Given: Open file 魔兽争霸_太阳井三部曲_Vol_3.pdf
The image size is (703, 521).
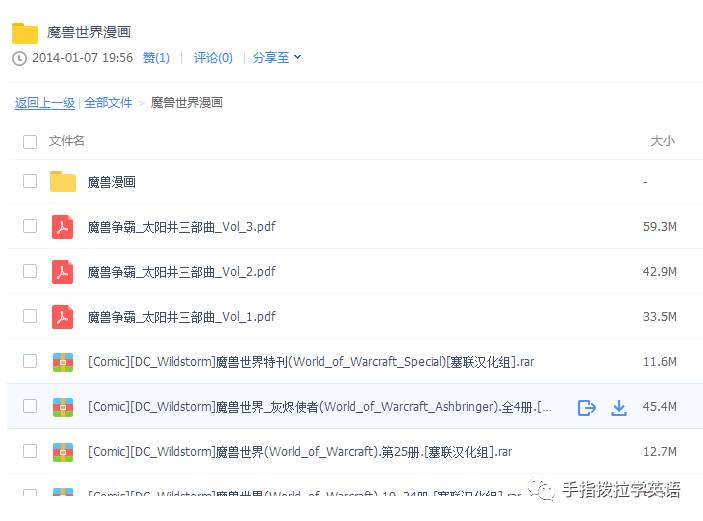Looking at the screenshot, I should click(x=182, y=227).
